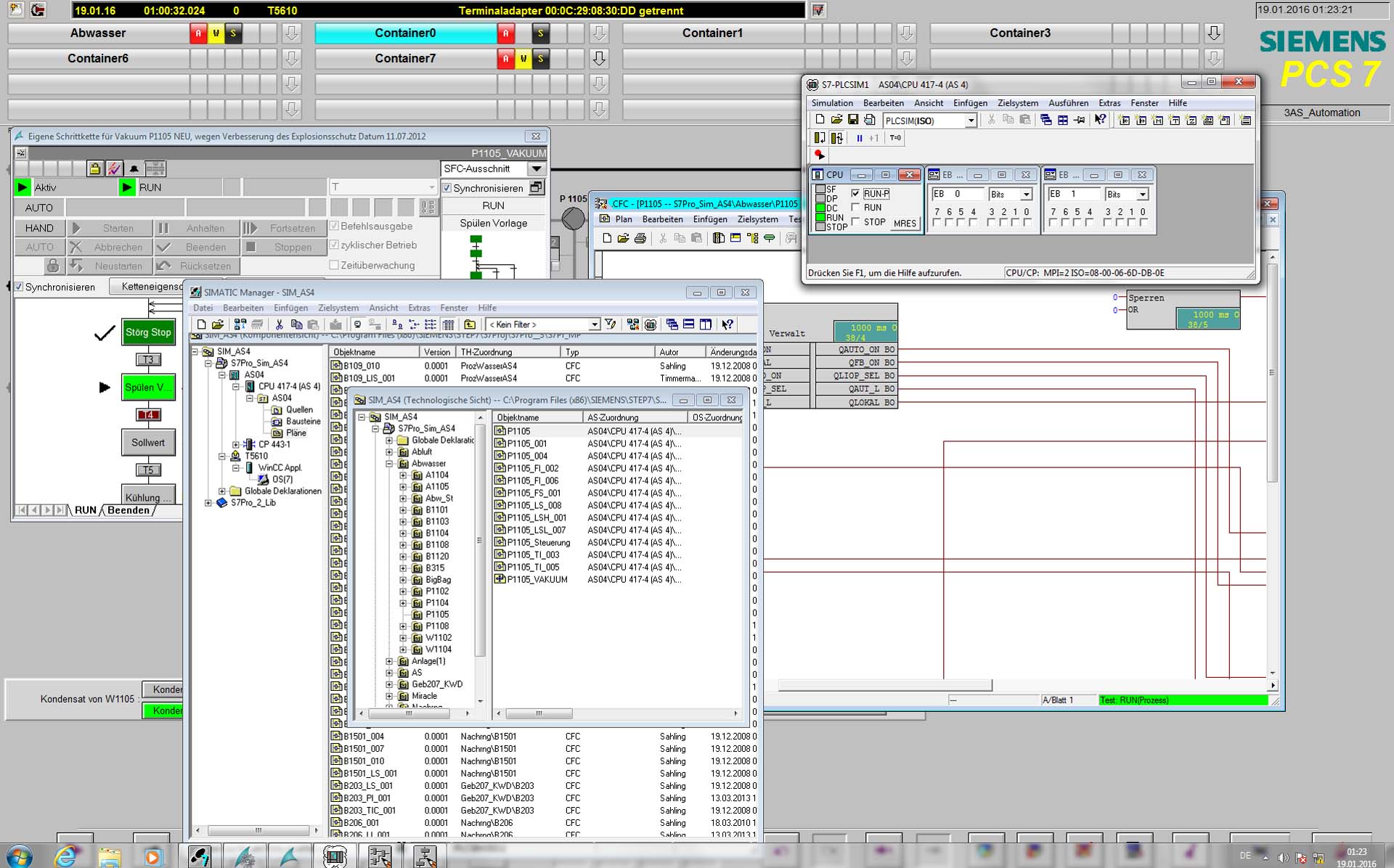Toggle bit 7 of EB 0
1394x868 pixels.
[937, 223]
